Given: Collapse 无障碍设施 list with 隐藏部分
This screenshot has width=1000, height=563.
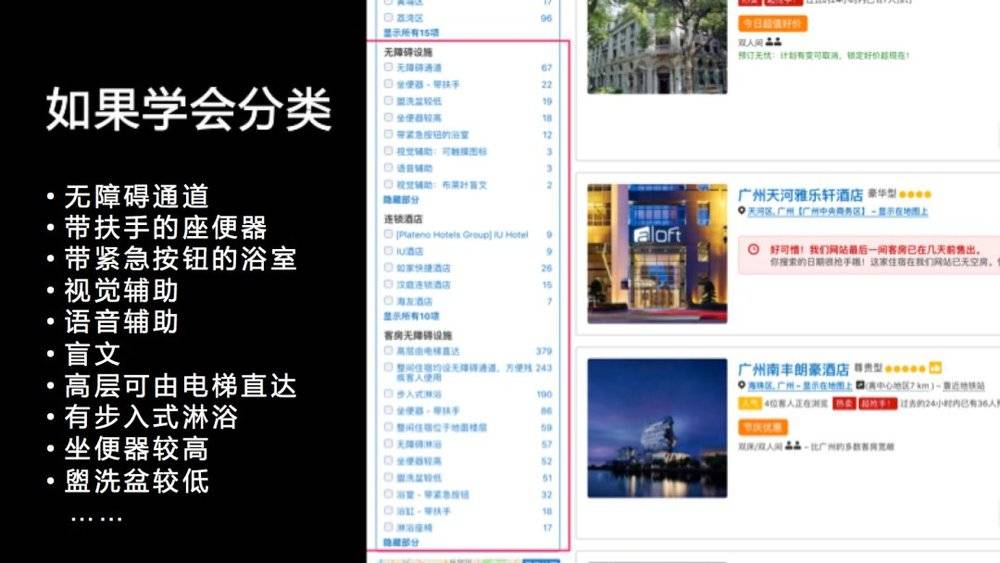Looking at the screenshot, I should click(402, 200).
